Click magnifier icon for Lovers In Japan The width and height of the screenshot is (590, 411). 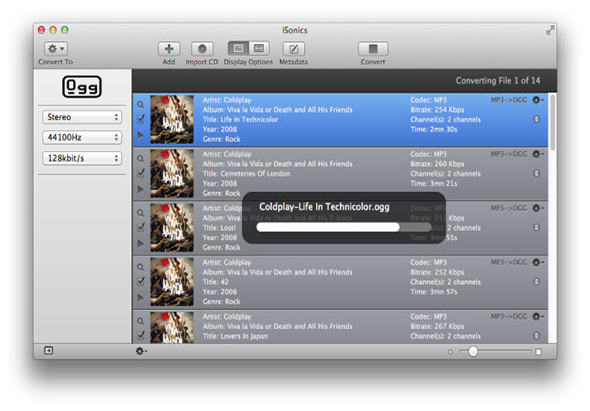pyautogui.click(x=140, y=321)
